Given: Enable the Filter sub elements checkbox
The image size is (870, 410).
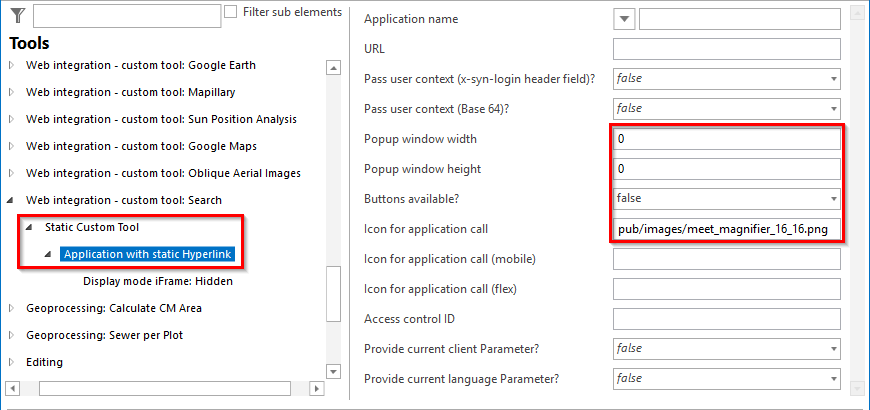Looking at the screenshot, I should [x=231, y=12].
